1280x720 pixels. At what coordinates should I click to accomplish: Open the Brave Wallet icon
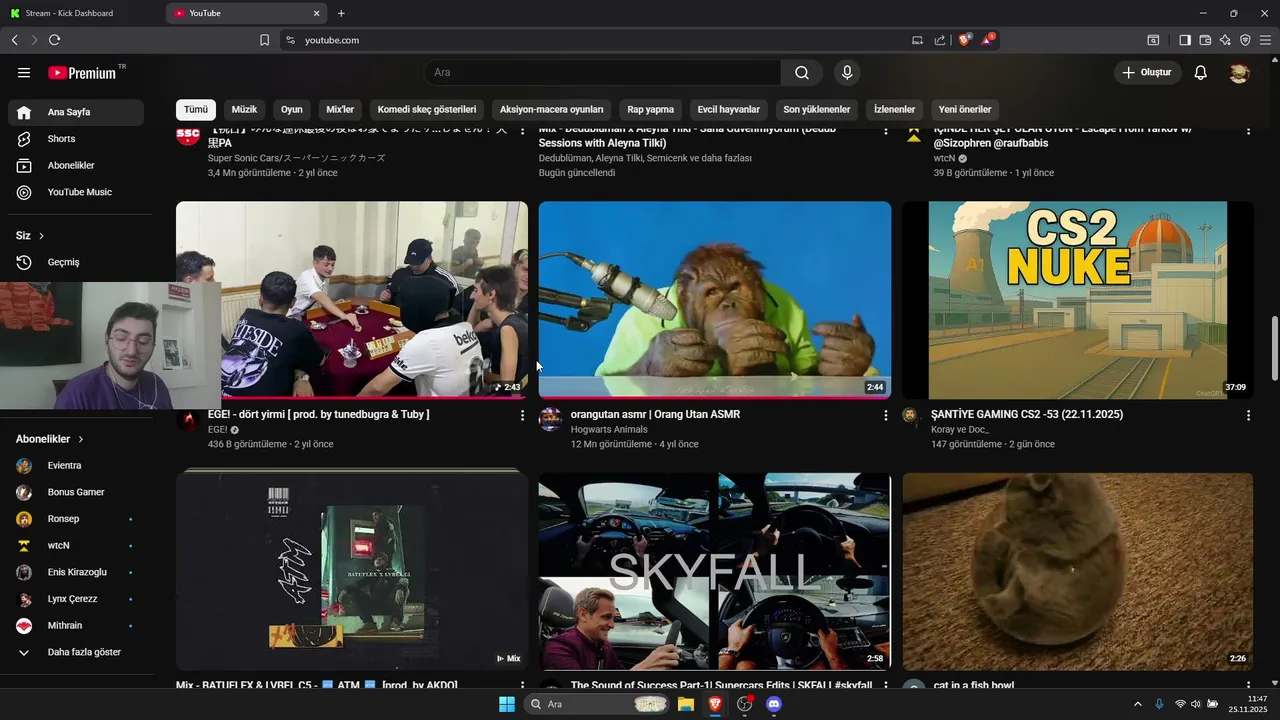(1205, 40)
